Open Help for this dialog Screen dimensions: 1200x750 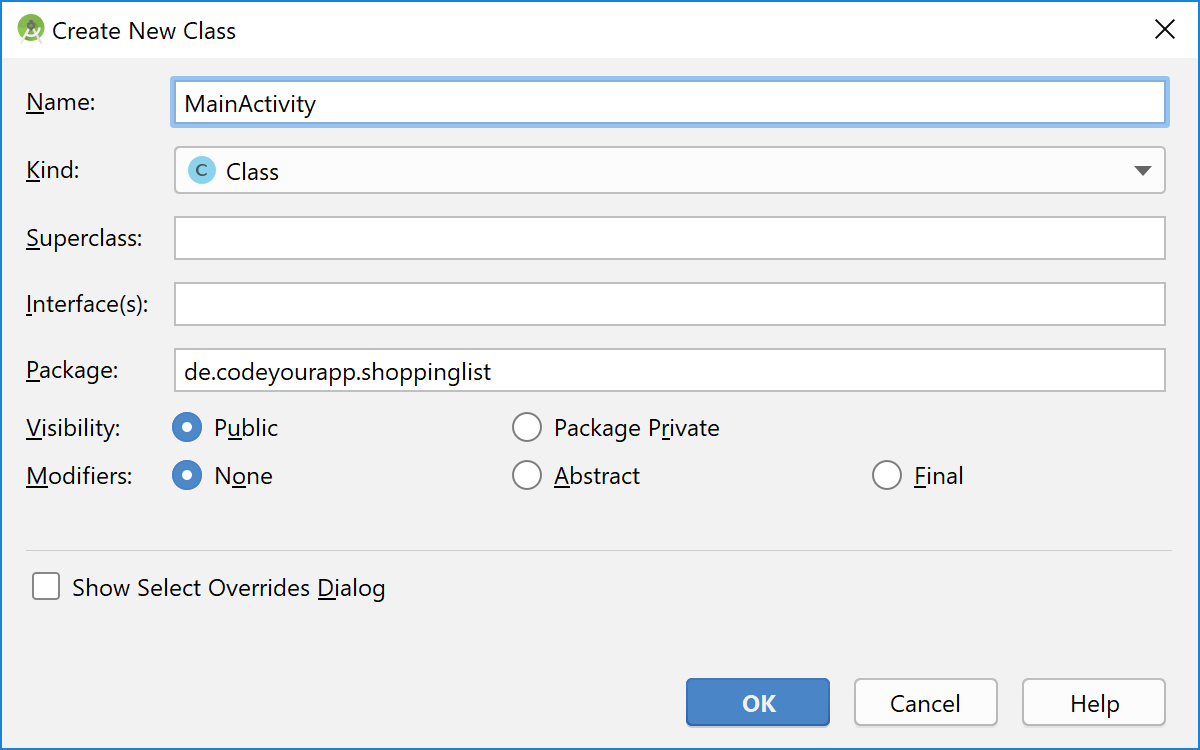(x=1094, y=702)
